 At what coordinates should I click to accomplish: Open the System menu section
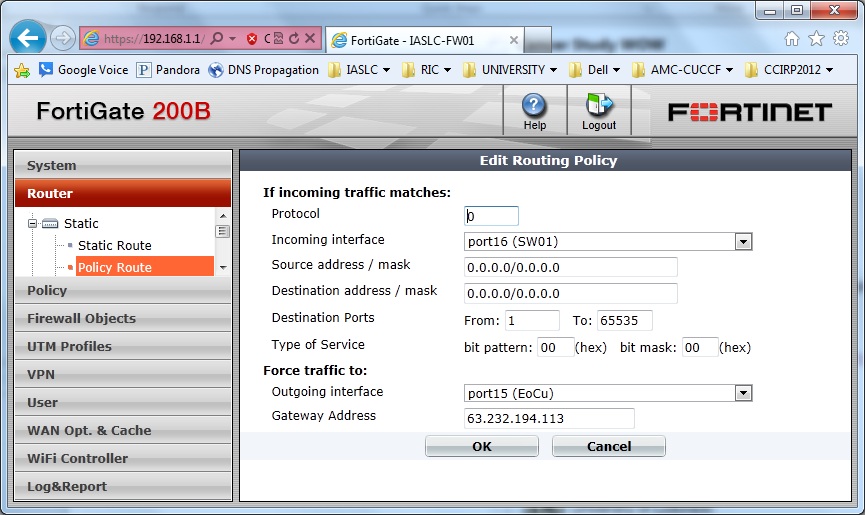click(122, 165)
